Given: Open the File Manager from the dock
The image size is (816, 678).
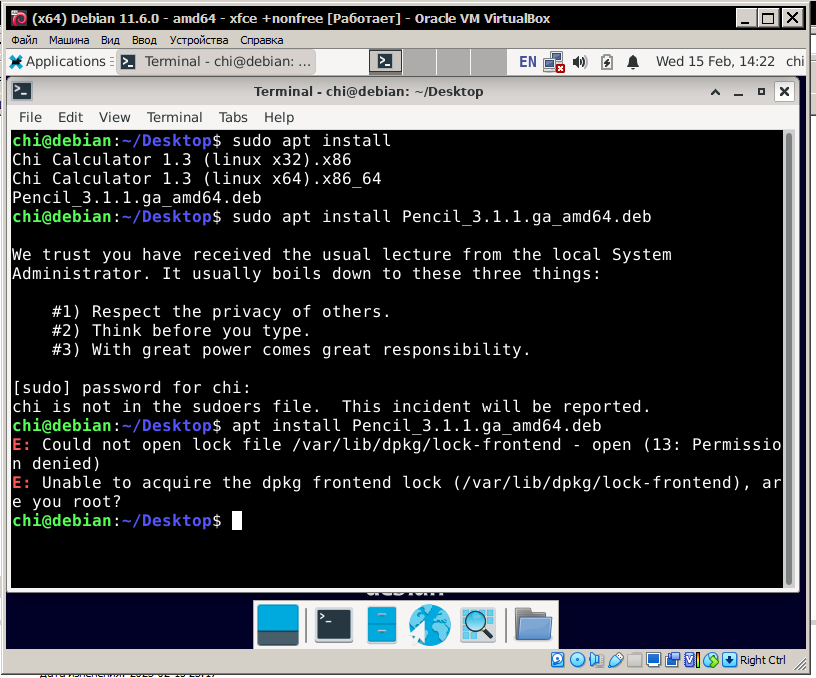Looking at the screenshot, I should click(x=381, y=624).
